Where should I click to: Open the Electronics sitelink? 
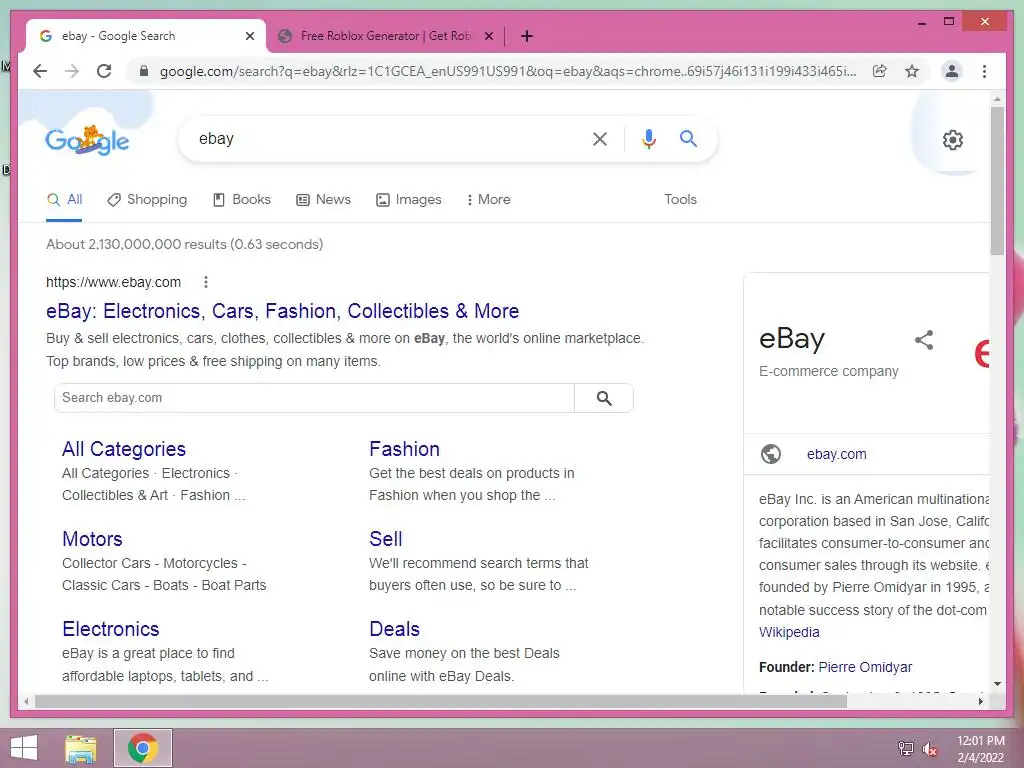[x=110, y=629]
